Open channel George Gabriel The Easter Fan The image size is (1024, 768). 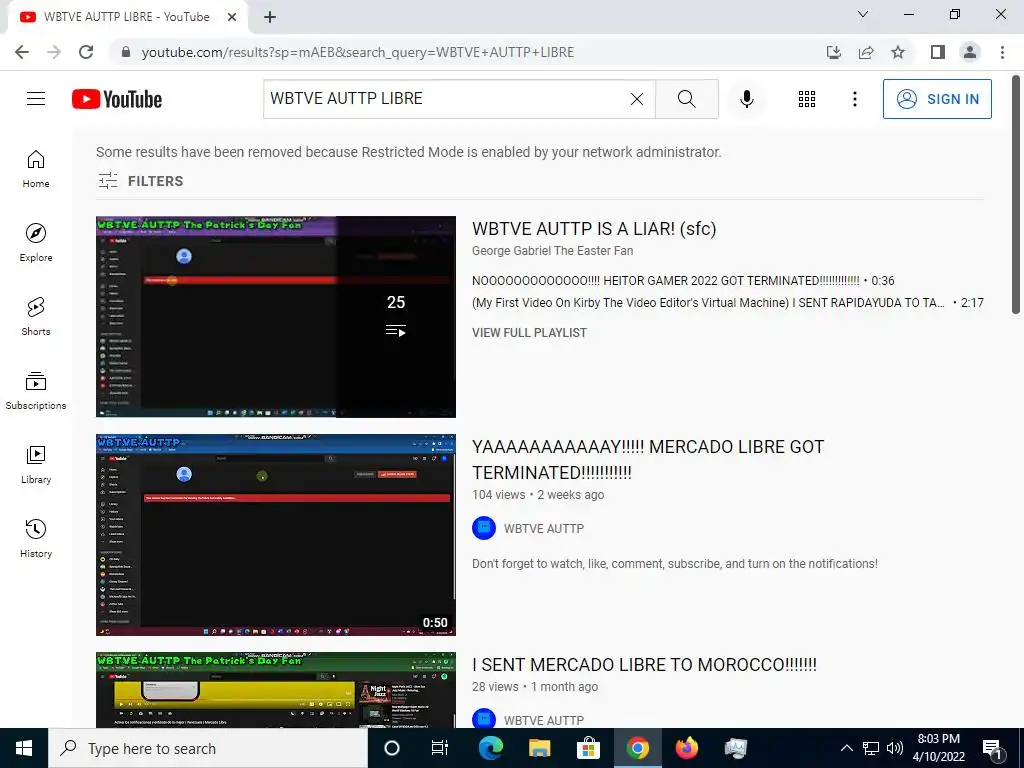coord(552,251)
